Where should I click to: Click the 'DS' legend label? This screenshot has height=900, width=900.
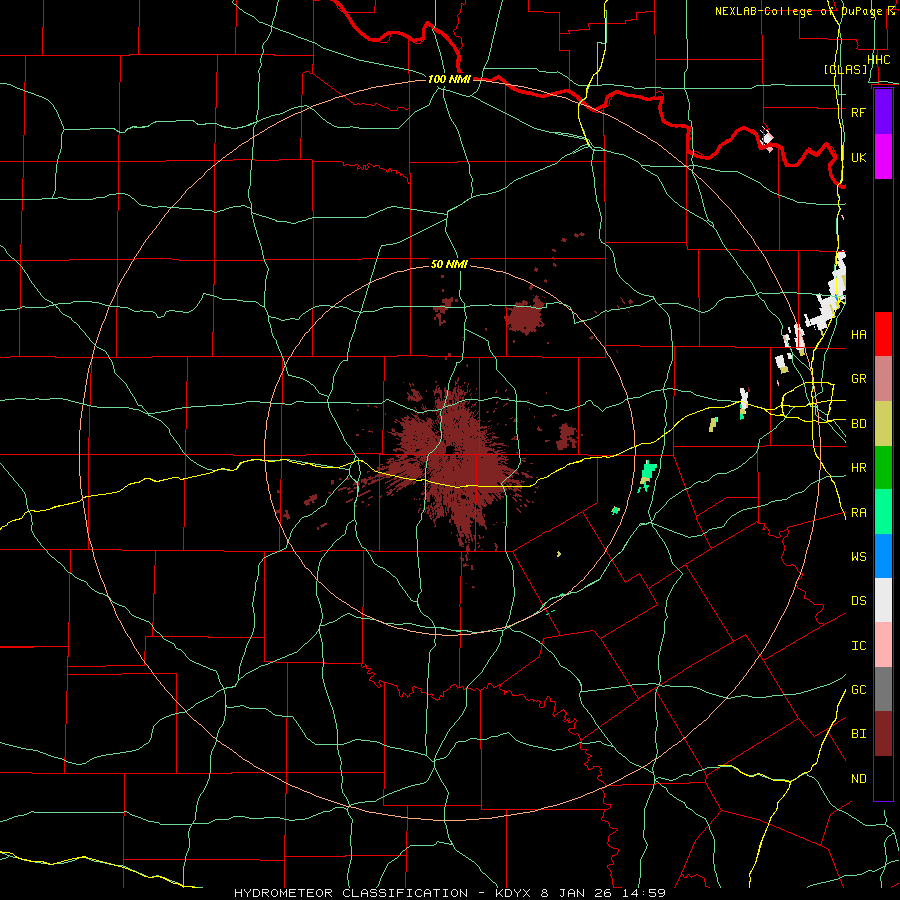pos(858,601)
